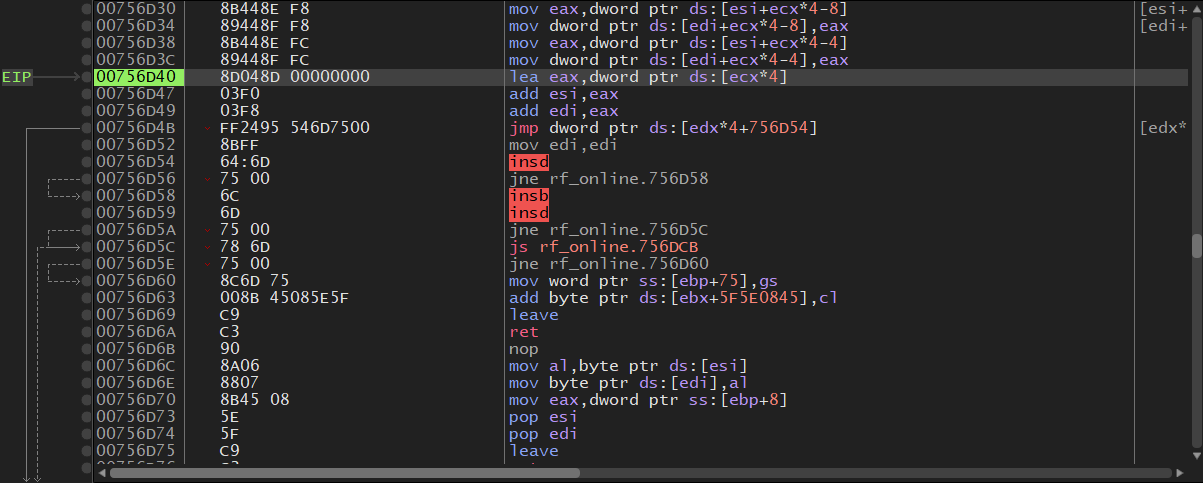Toggle breakpoint dot at address 00756D5C
Viewport: 1203px width, 483px height.
[86, 247]
